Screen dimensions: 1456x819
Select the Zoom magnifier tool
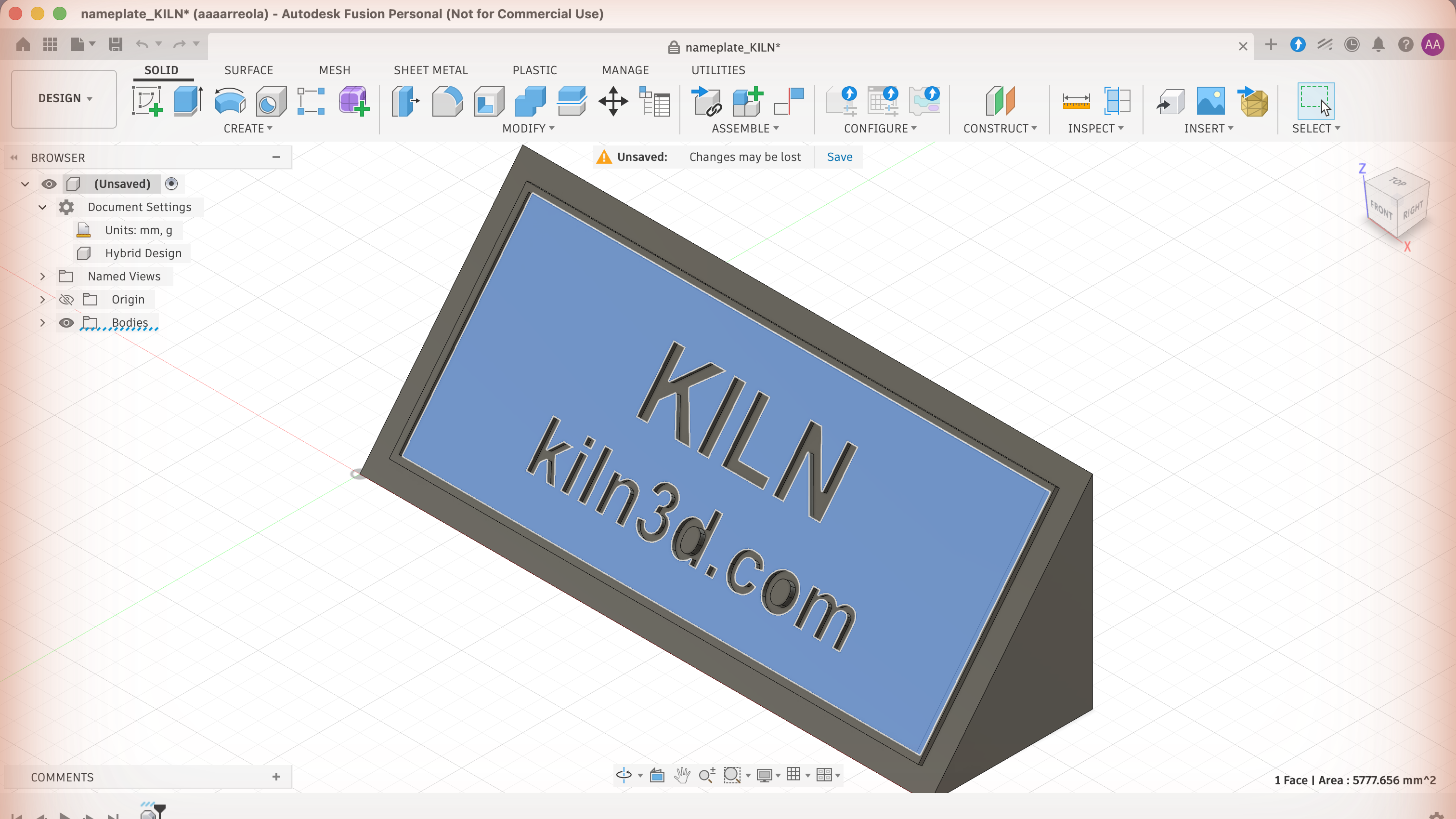pyautogui.click(x=707, y=775)
